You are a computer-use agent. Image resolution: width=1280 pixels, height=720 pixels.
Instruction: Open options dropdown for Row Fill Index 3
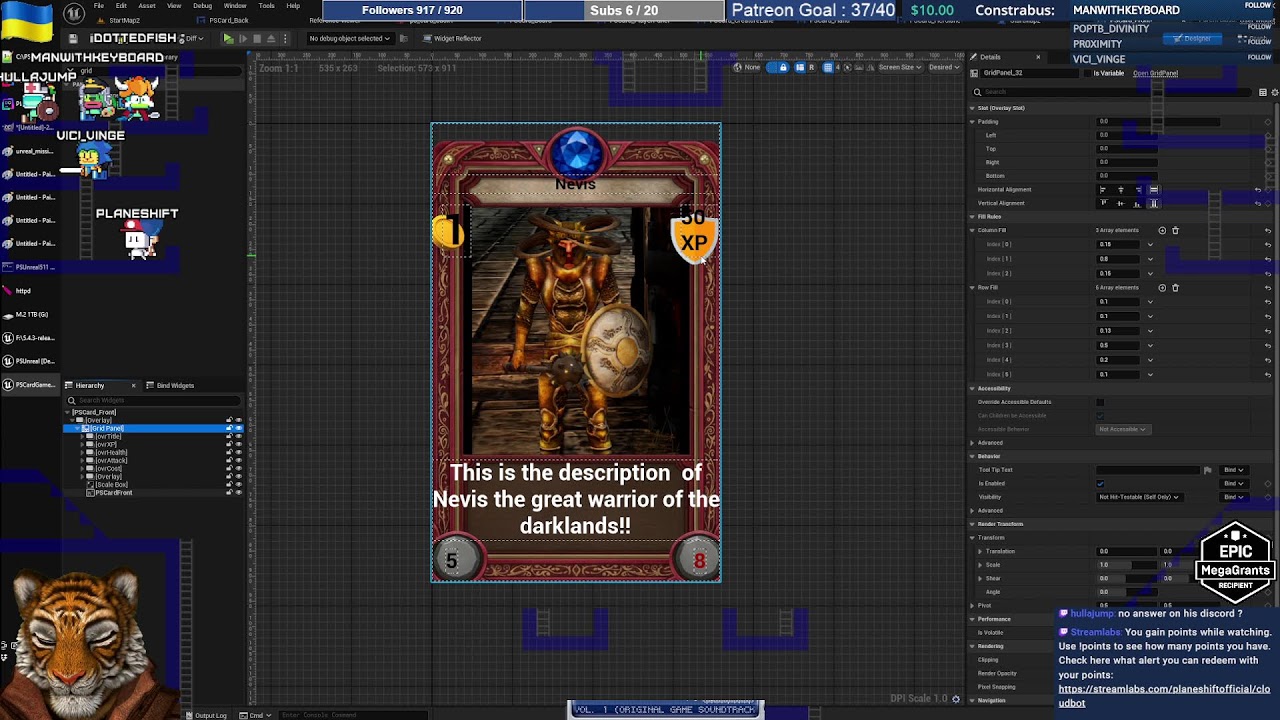coord(1150,345)
